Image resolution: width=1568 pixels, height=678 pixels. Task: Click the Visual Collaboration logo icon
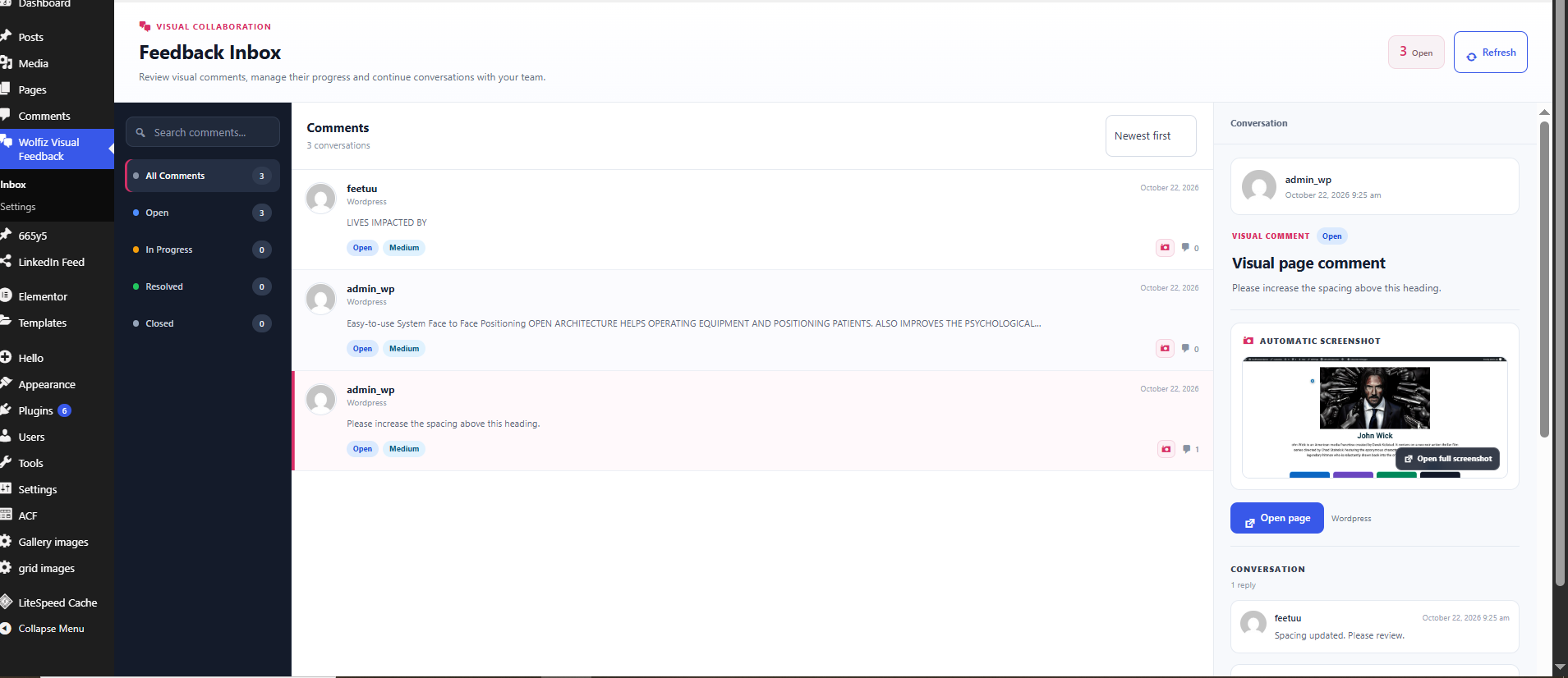(x=145, y=26)
